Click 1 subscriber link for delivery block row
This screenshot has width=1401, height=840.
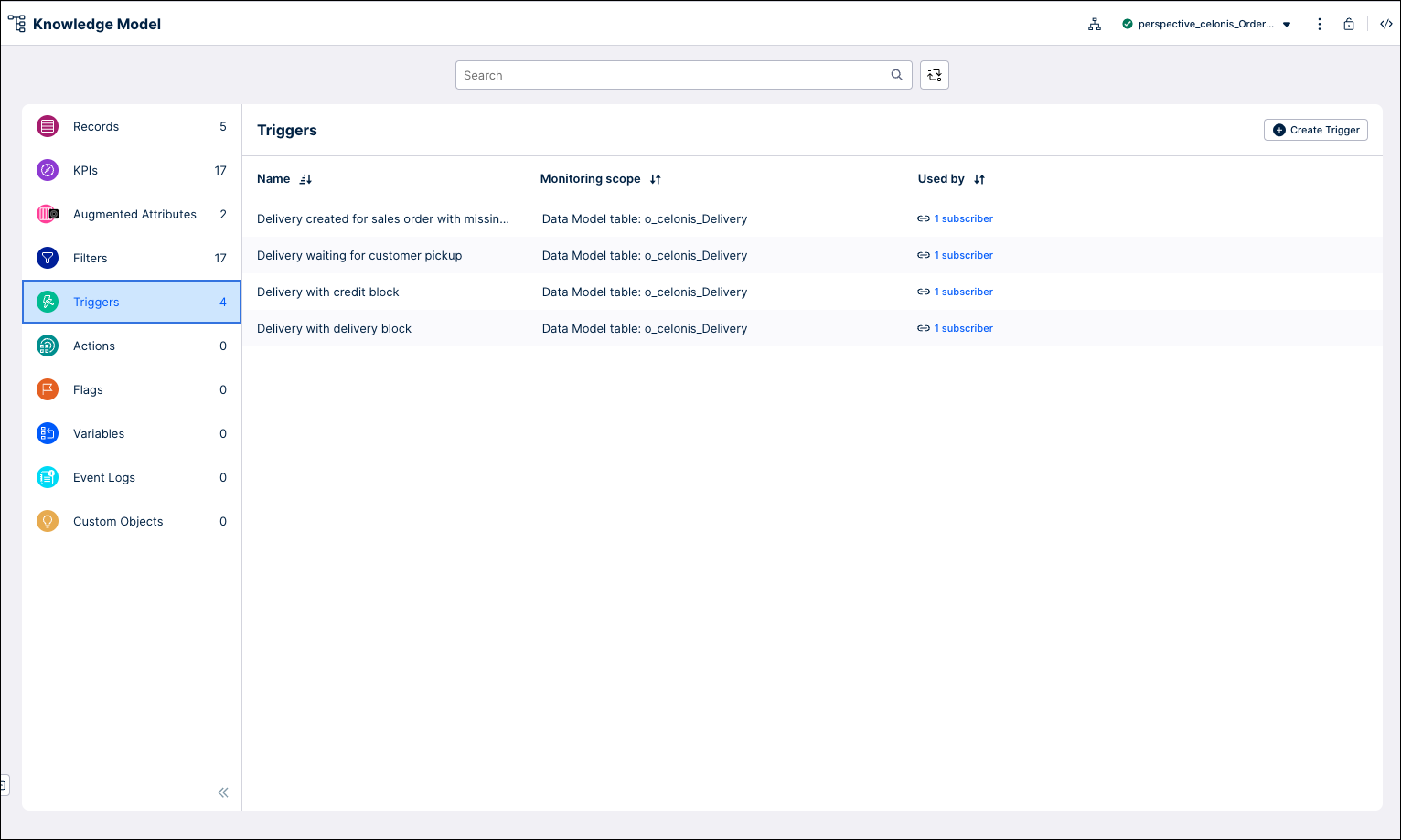(x=963, y=328)
